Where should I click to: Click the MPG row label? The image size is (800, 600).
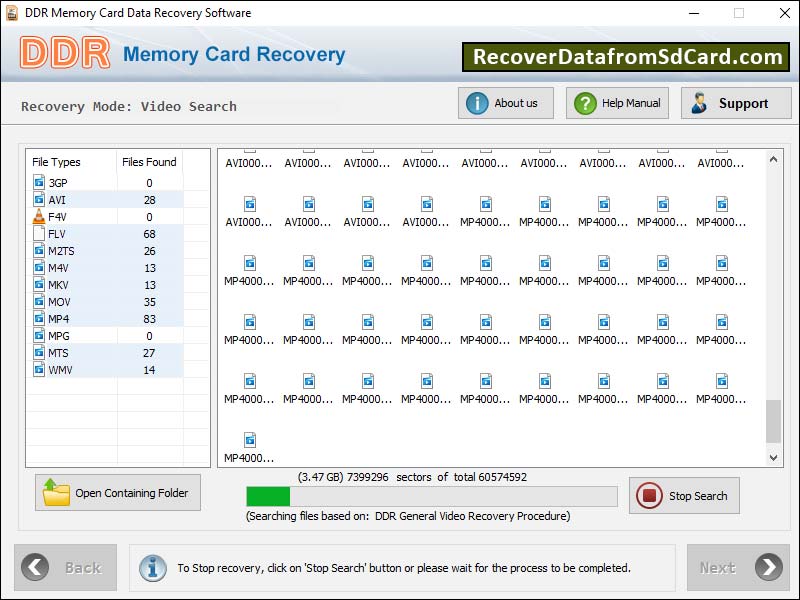click(x=59, y=336)
